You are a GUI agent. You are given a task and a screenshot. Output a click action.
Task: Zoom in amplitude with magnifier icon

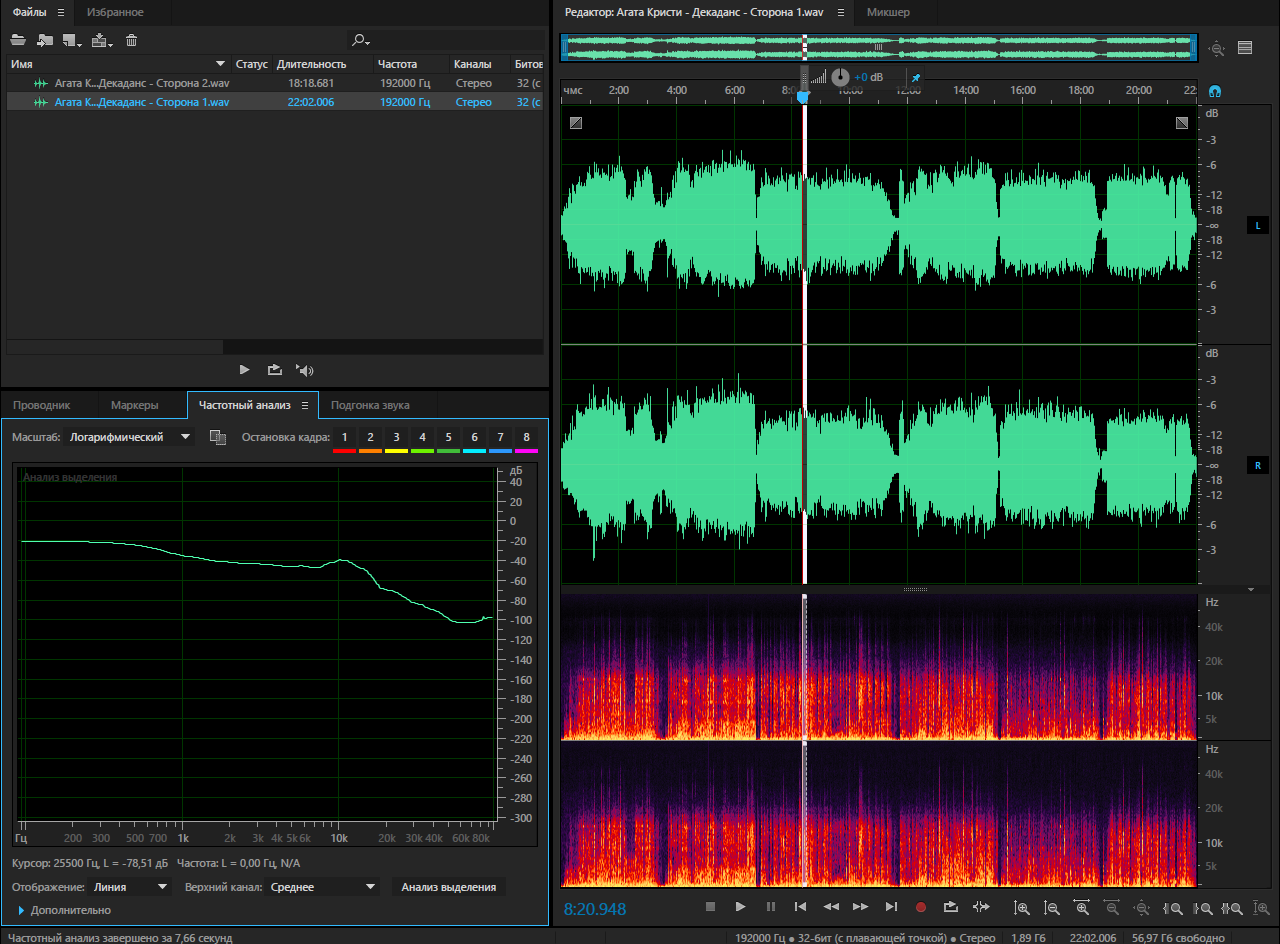coord(1021,908)
